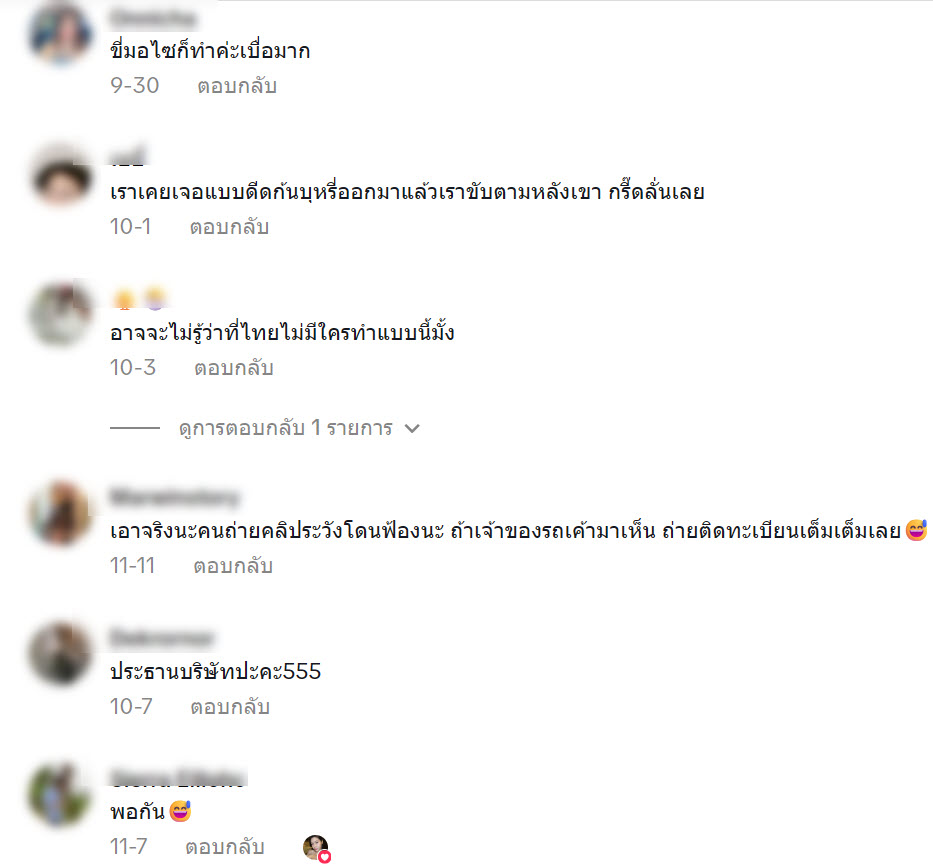The image size is (933, 867).
Task: Click ตอบกลับ under the 10-1 comment
Action: [229, 227]
